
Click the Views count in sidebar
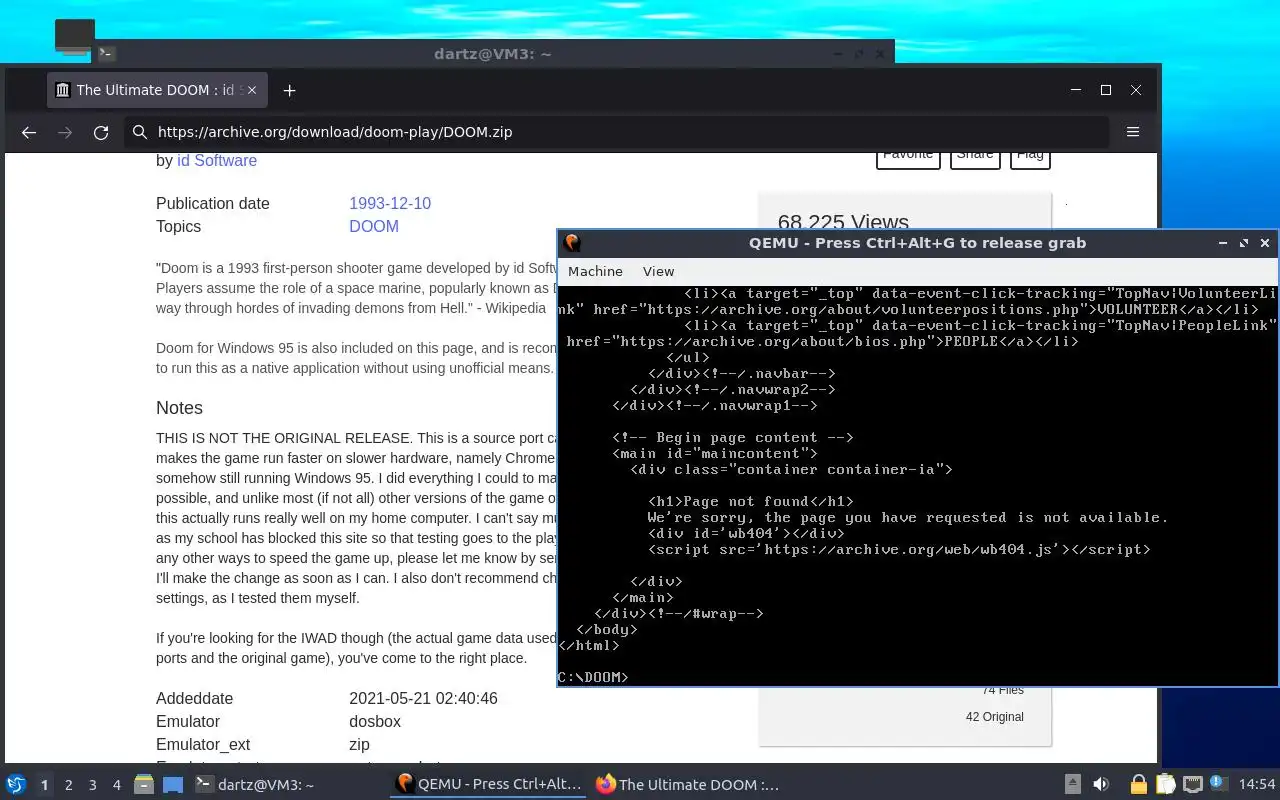coord(843,223)
